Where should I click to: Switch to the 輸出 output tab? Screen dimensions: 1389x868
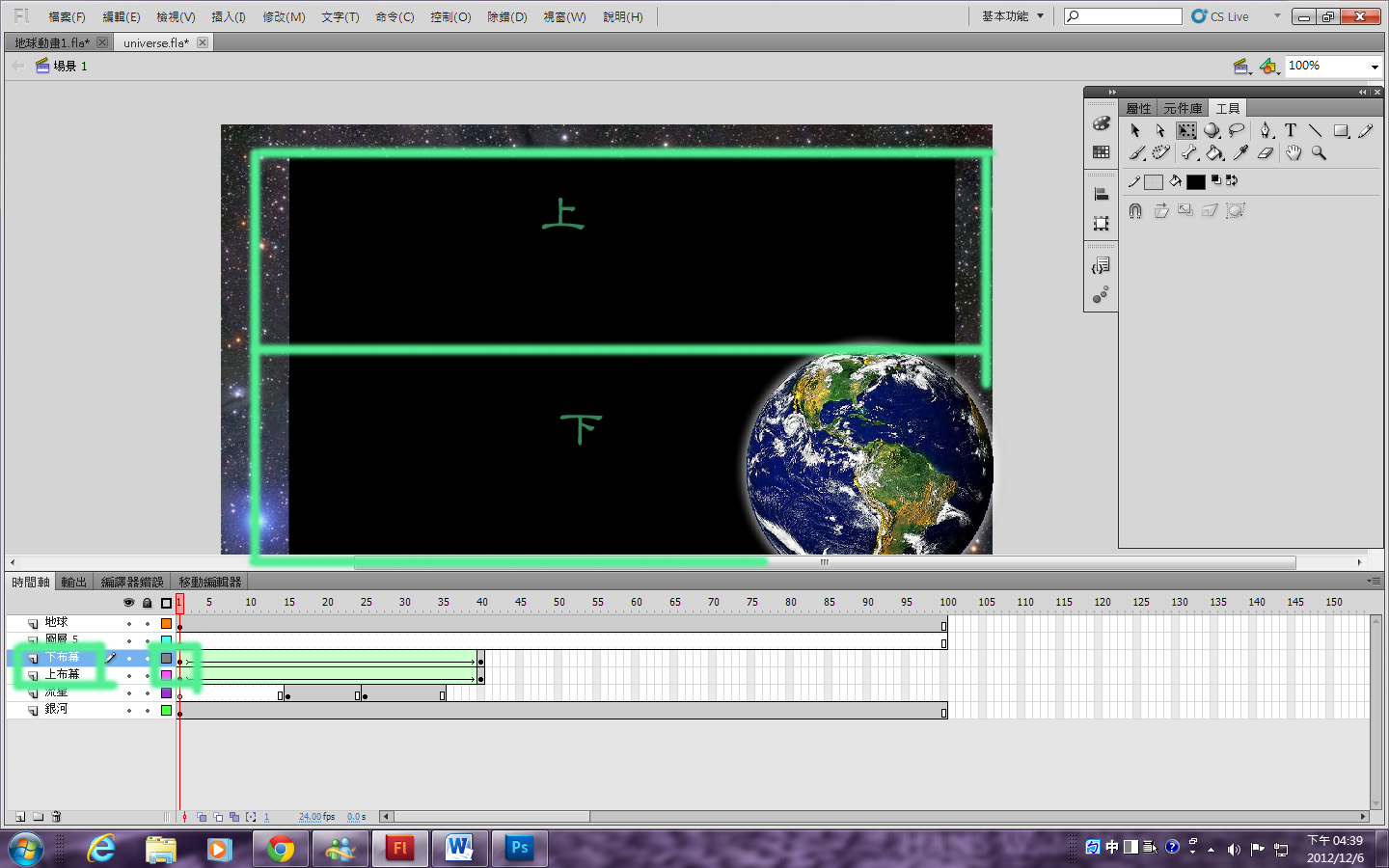tap(74, 582)
